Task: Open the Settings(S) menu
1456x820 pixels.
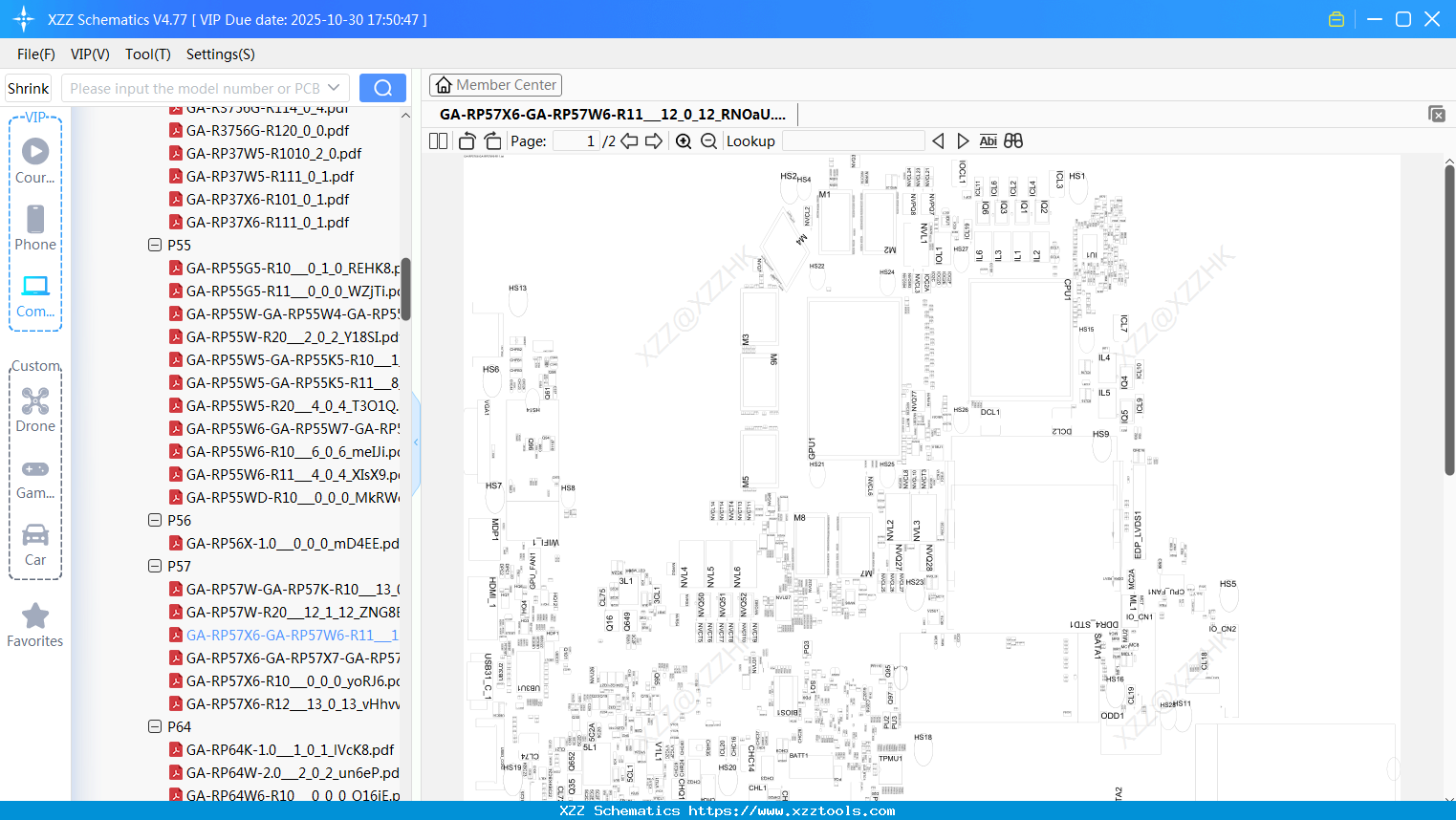Action: (221, 54)
